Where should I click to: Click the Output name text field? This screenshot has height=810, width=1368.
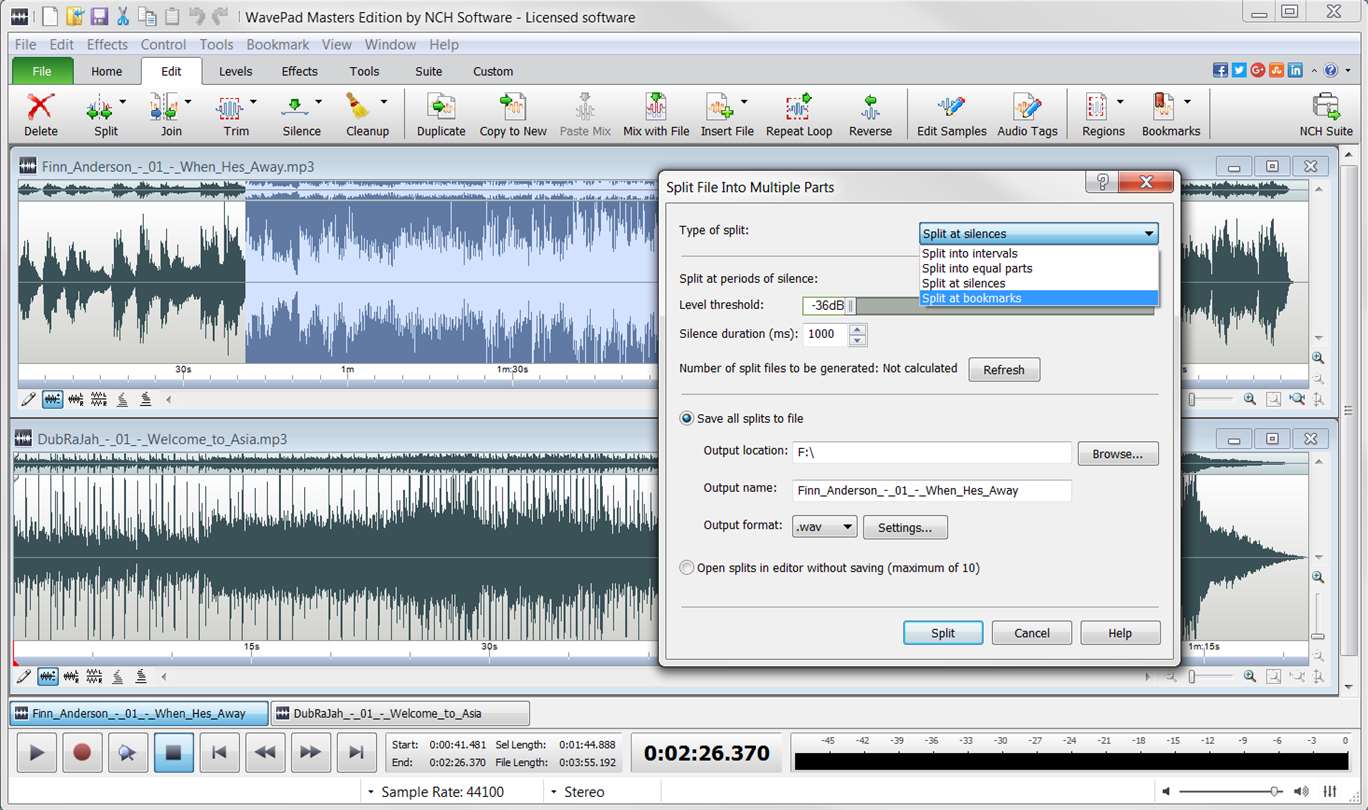pos(931,490)
